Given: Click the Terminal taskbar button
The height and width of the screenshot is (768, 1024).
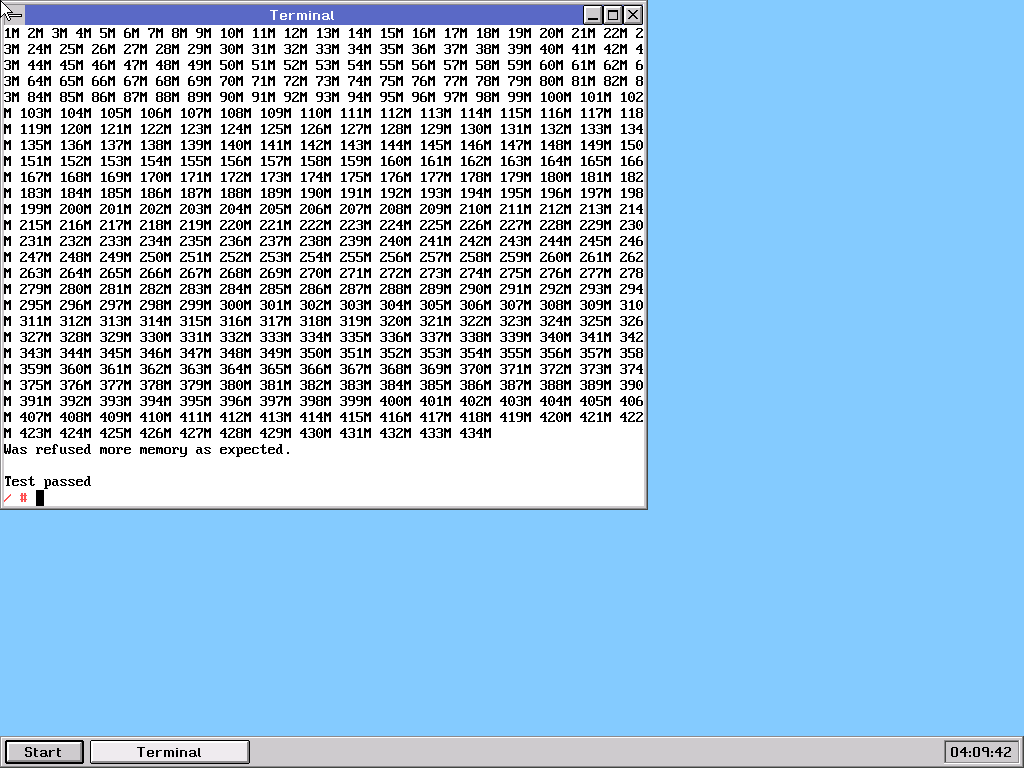Looking at the screenshot, I should [x=169, y=752].
